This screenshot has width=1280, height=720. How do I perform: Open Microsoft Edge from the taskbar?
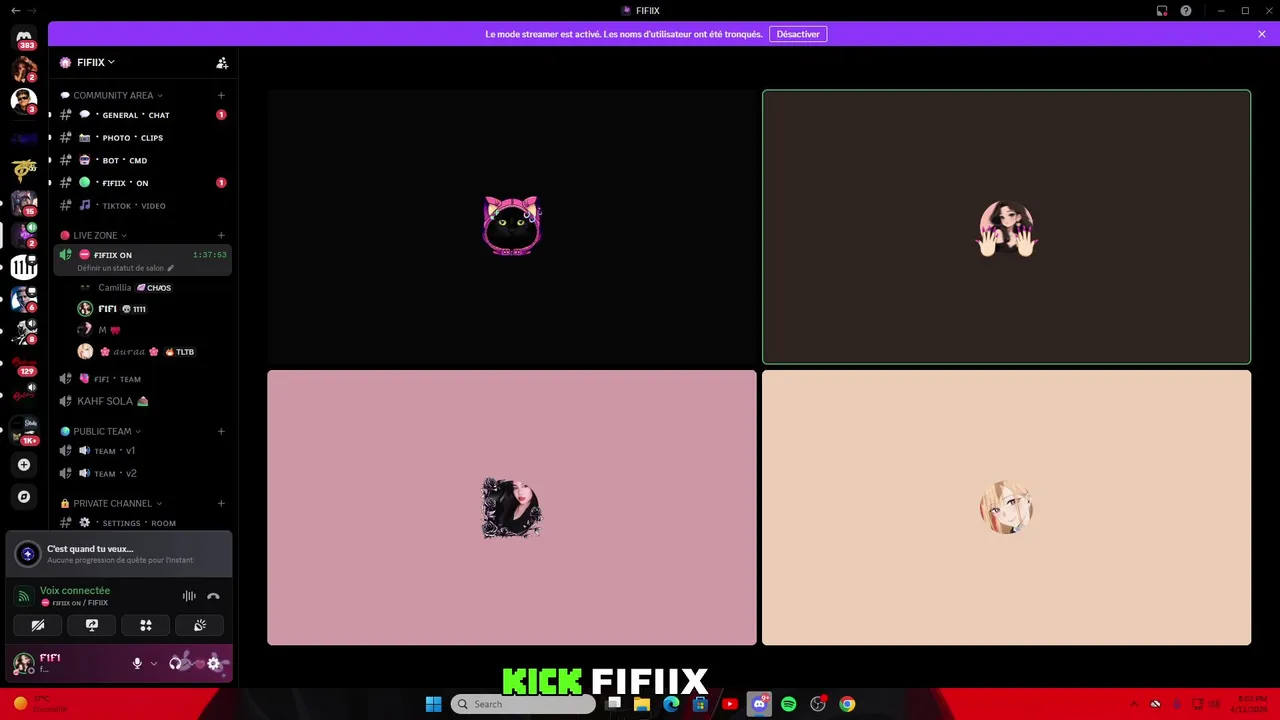[671, 704]
